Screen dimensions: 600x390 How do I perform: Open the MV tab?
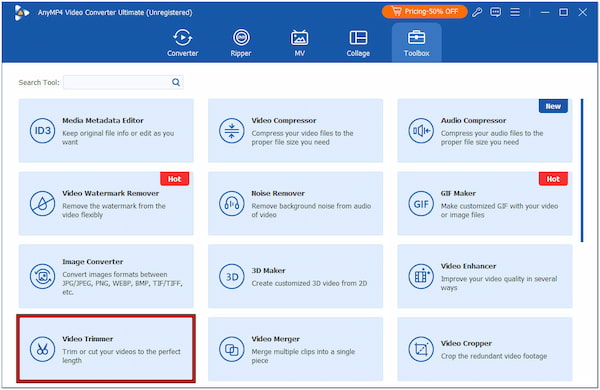tap(299, 43)
